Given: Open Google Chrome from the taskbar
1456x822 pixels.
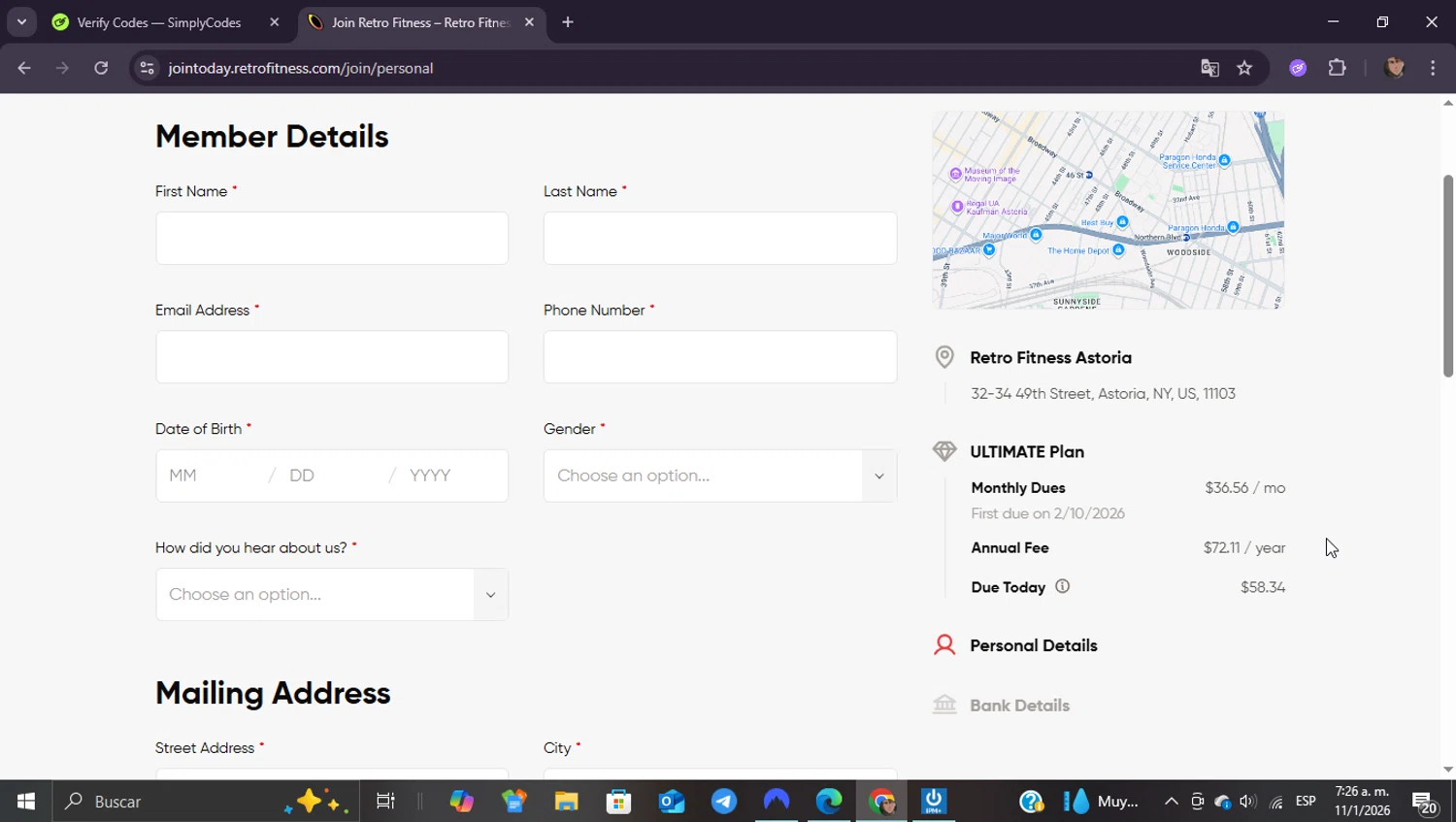Looking at the screenshot, I should click(881, 802).
